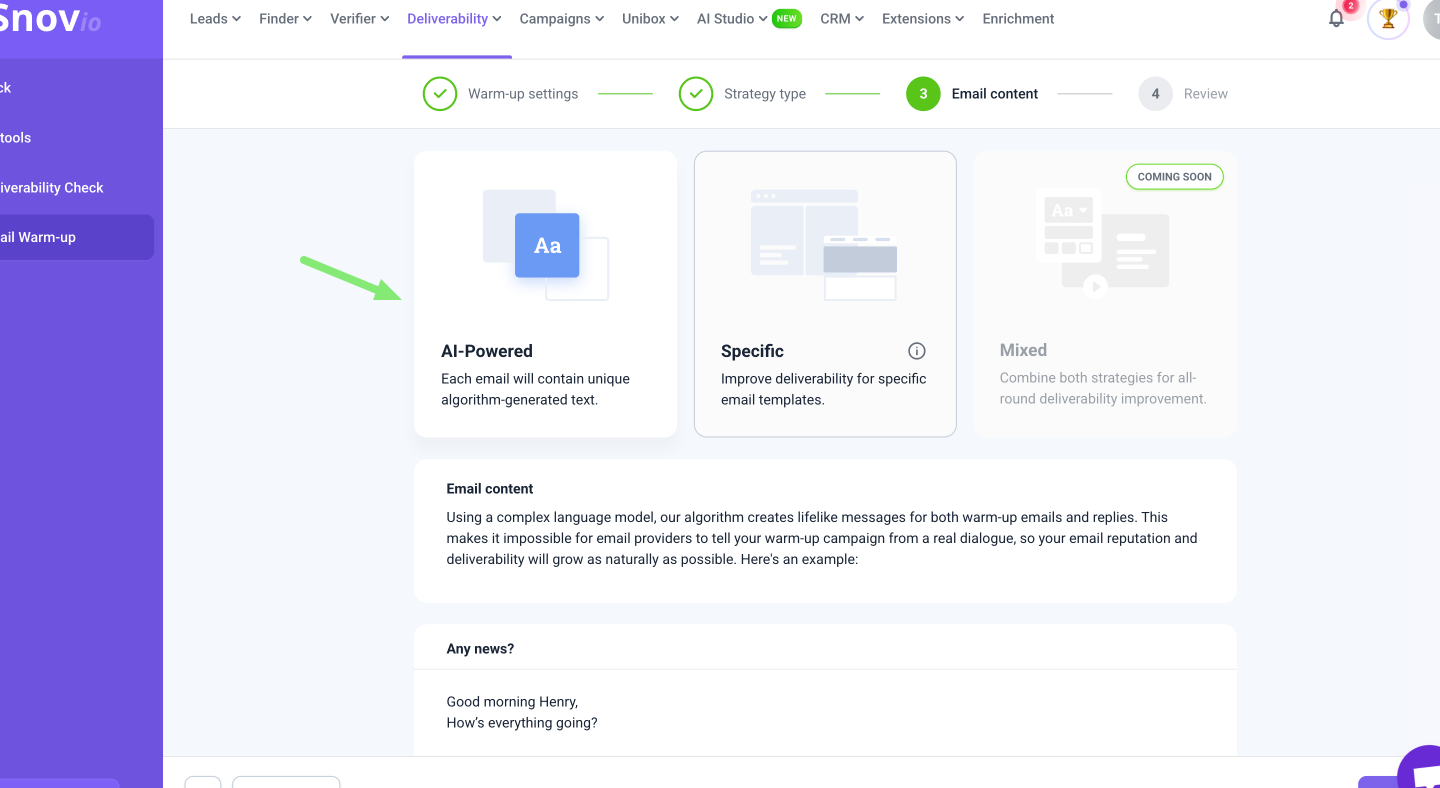This screenshot has height=788, width=1440.
Task: Click the Specific template illustration
Action: point(824,245)
